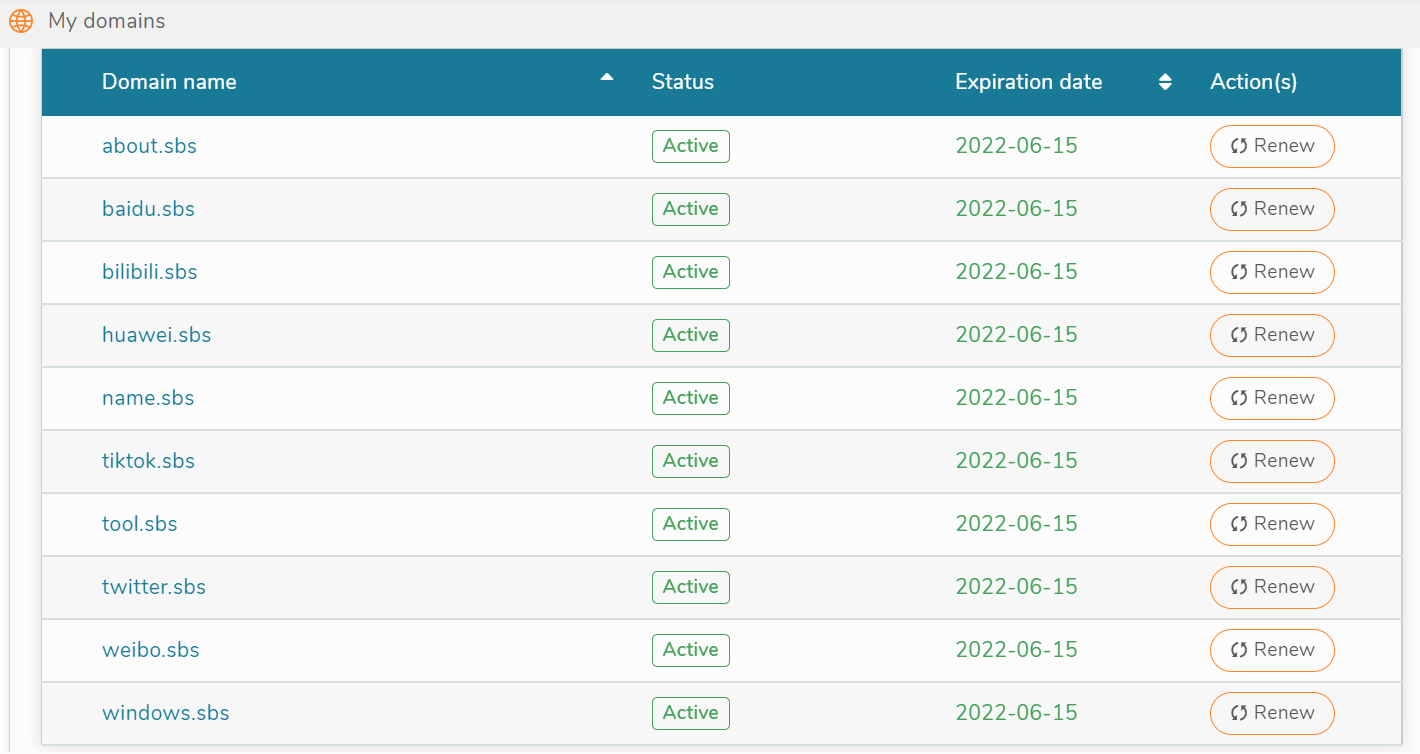Click the Expiration date column header

coord(1029,82)
